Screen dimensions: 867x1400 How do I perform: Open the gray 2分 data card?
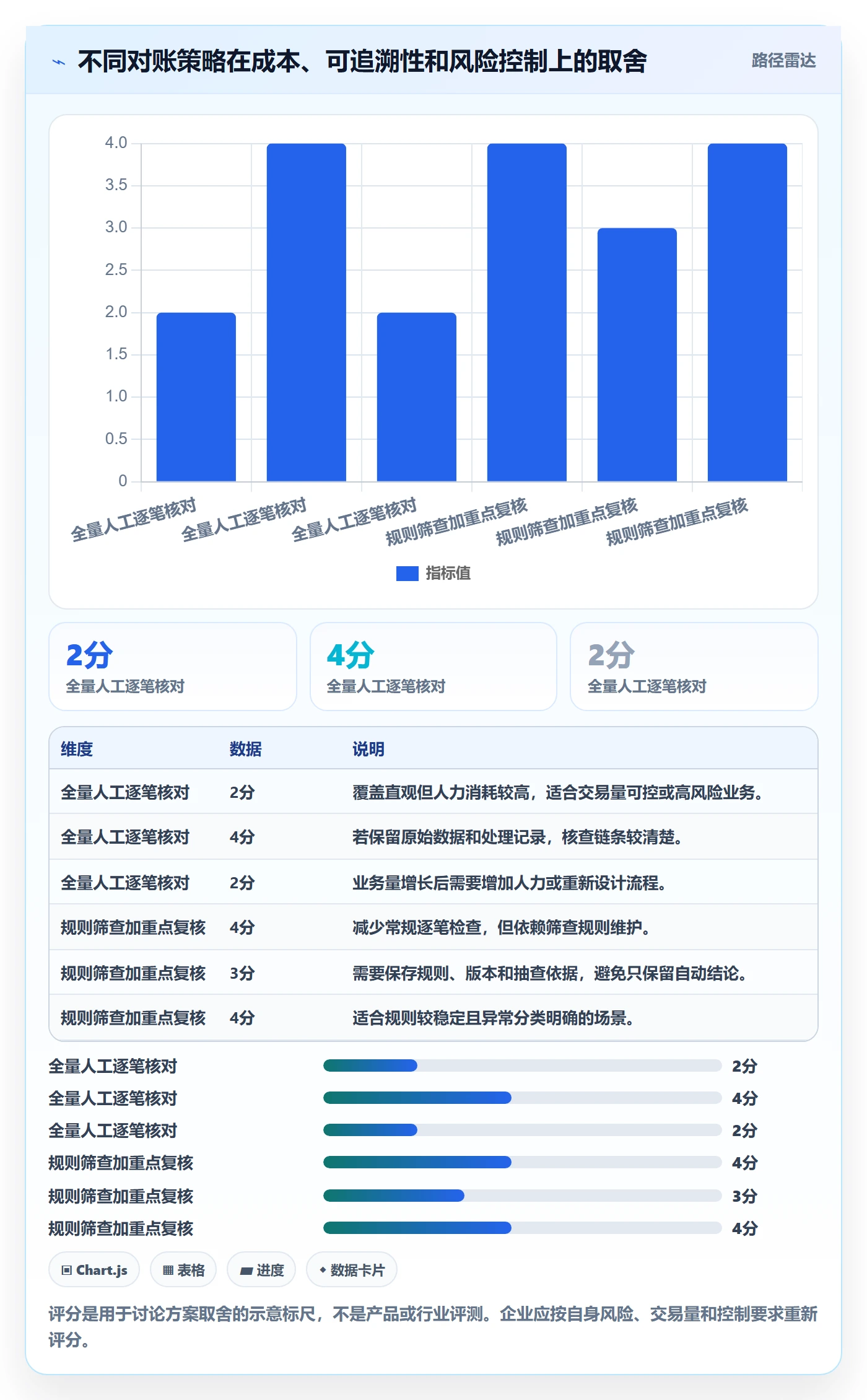[x=694, y=667]
